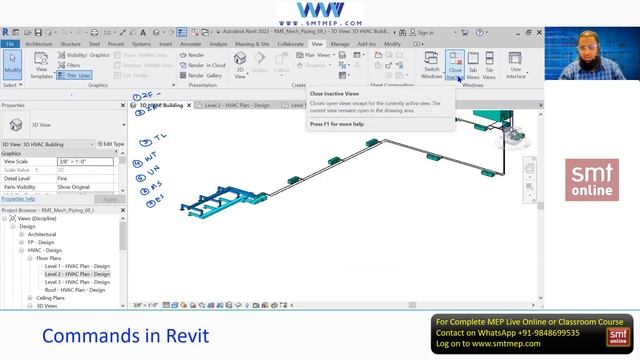Toggle the Thin Lines option

coord(74,76)
